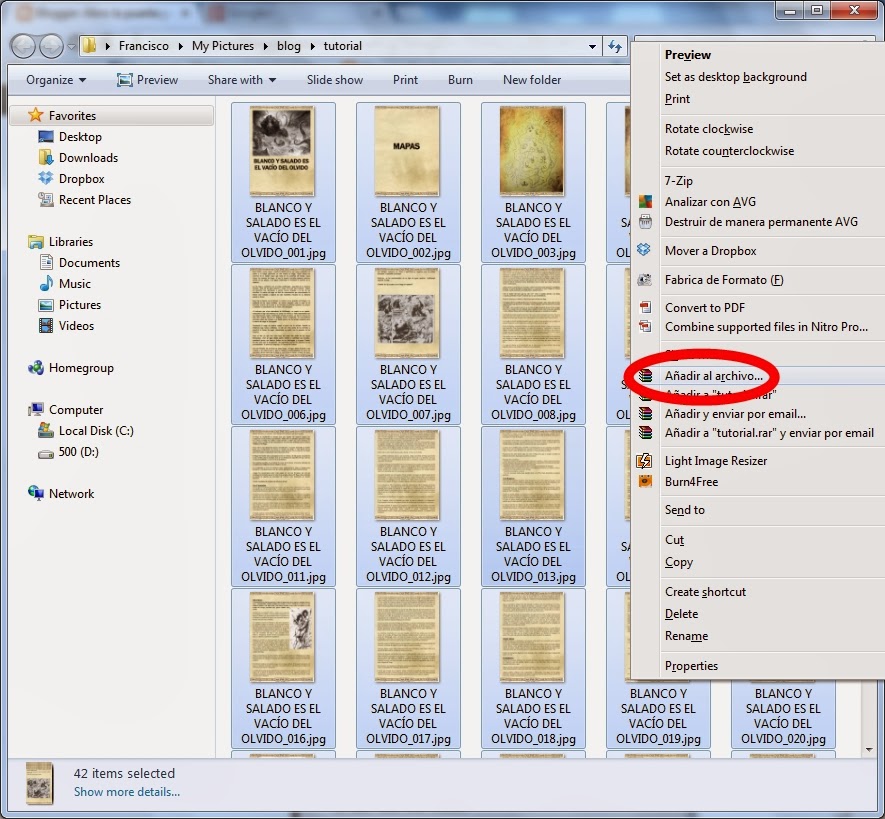The height and width of the screenshot is (819, 885).
Task: Select Analizar con AVG
Action: 710,202
